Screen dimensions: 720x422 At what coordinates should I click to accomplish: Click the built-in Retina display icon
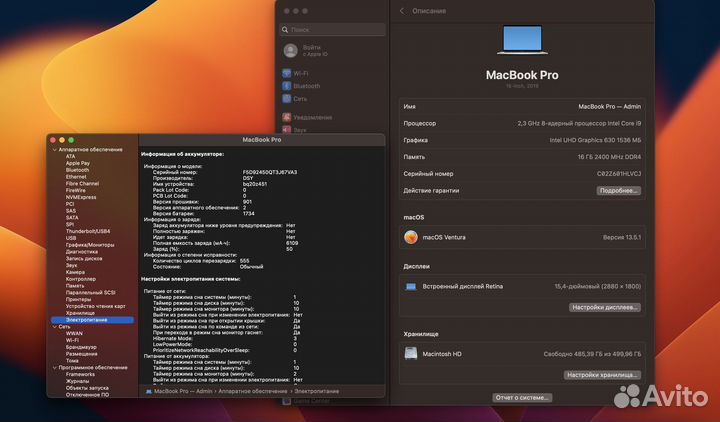click(x=411, y=287)
